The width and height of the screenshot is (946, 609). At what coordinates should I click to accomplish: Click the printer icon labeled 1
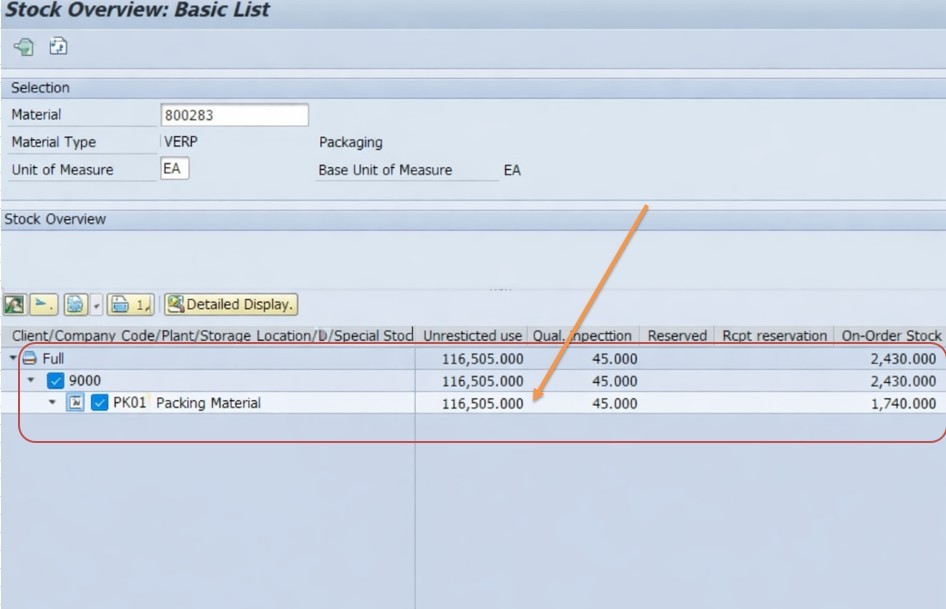coord(130,304)
